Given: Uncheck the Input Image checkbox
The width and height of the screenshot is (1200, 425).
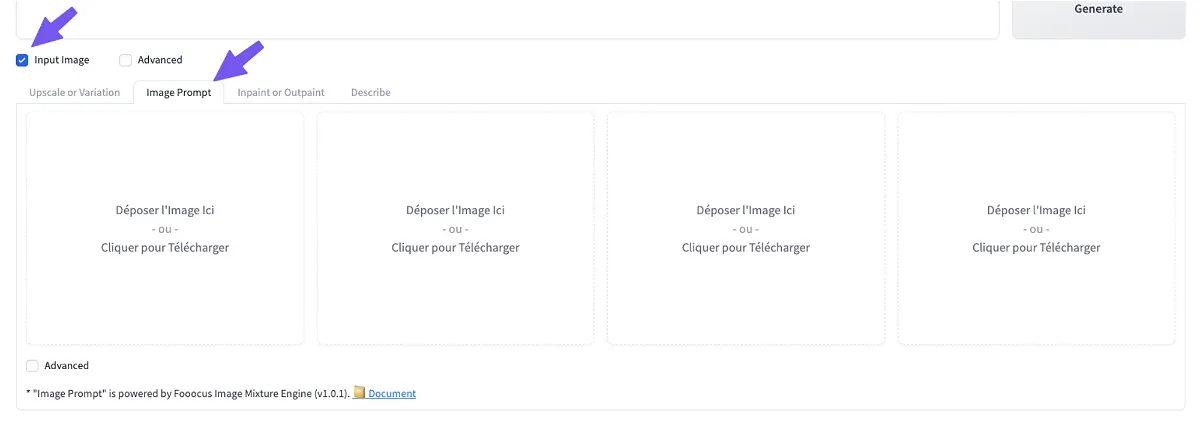Looking at the screenshot, I should coord(22,60).
